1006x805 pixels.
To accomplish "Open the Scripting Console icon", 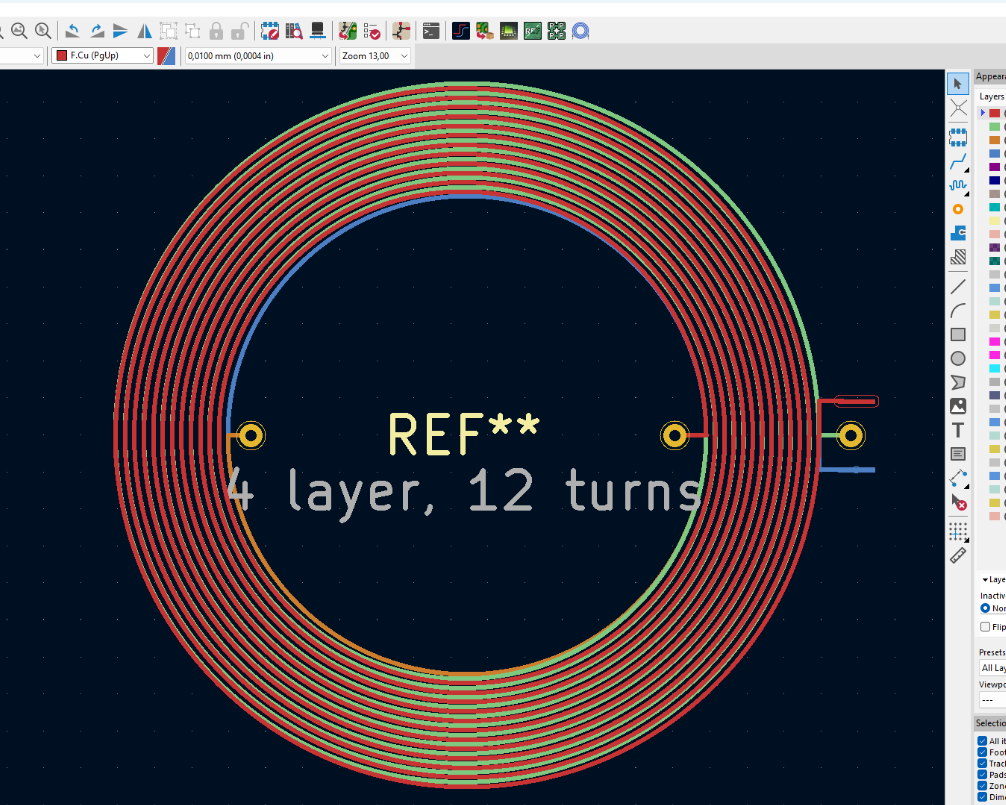I will (431, 31).
